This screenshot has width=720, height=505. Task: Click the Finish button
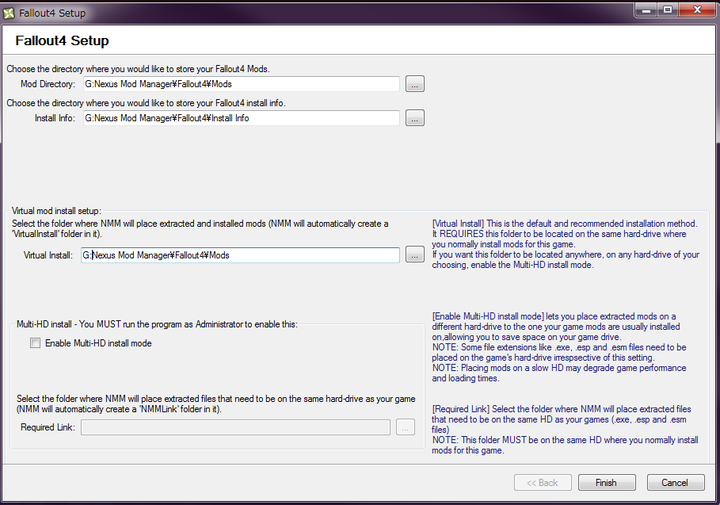(607, 483)
